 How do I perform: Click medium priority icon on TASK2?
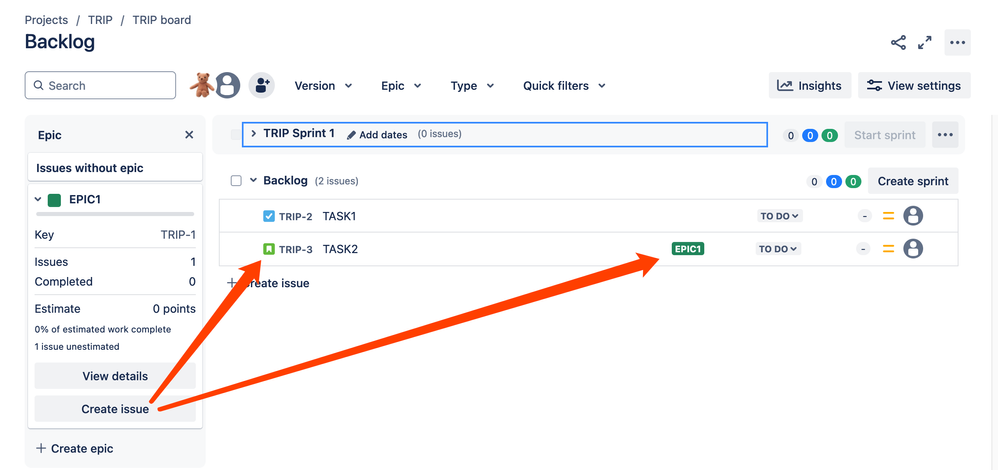[x=889, y=248]
